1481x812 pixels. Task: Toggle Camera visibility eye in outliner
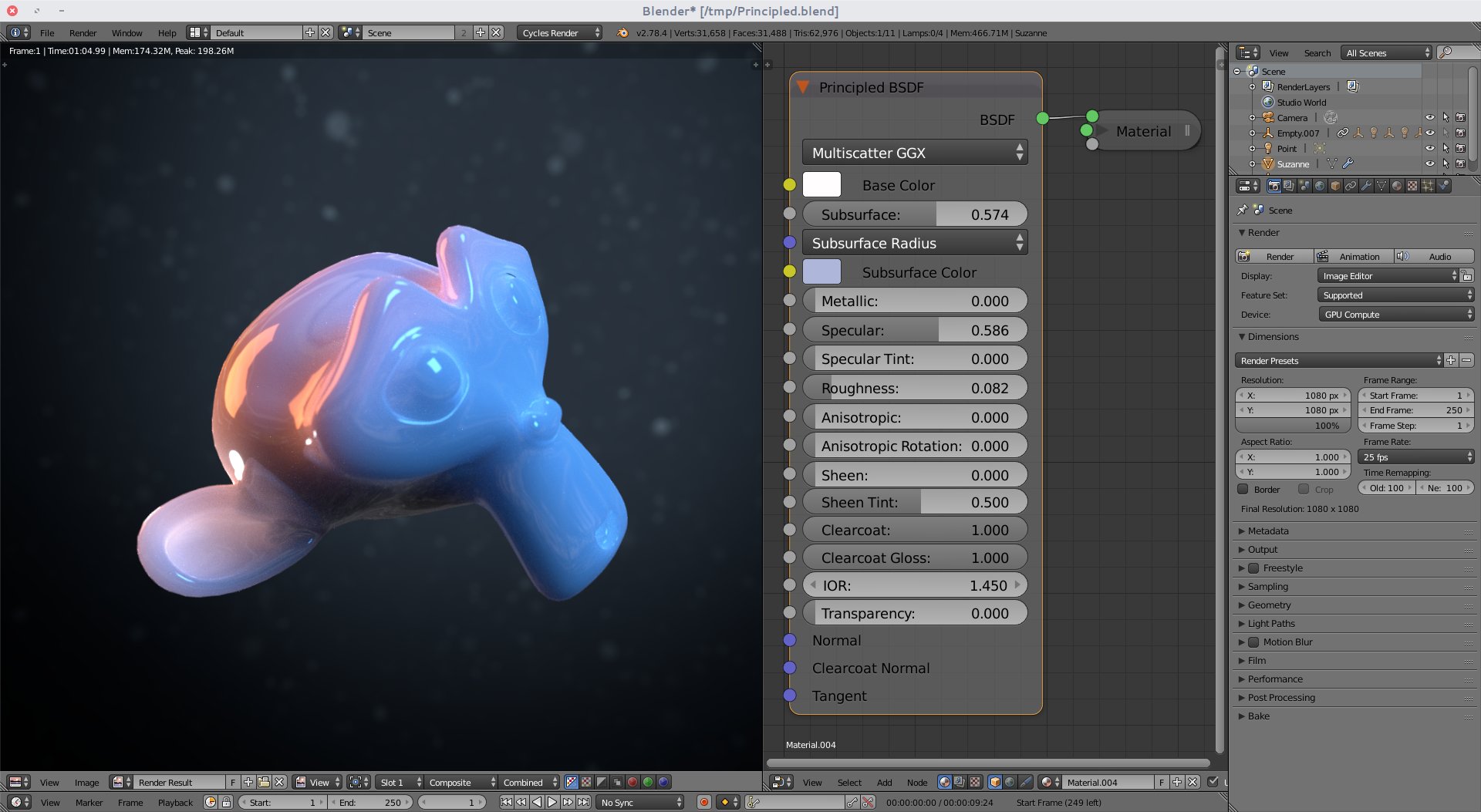click(1429, 117)
